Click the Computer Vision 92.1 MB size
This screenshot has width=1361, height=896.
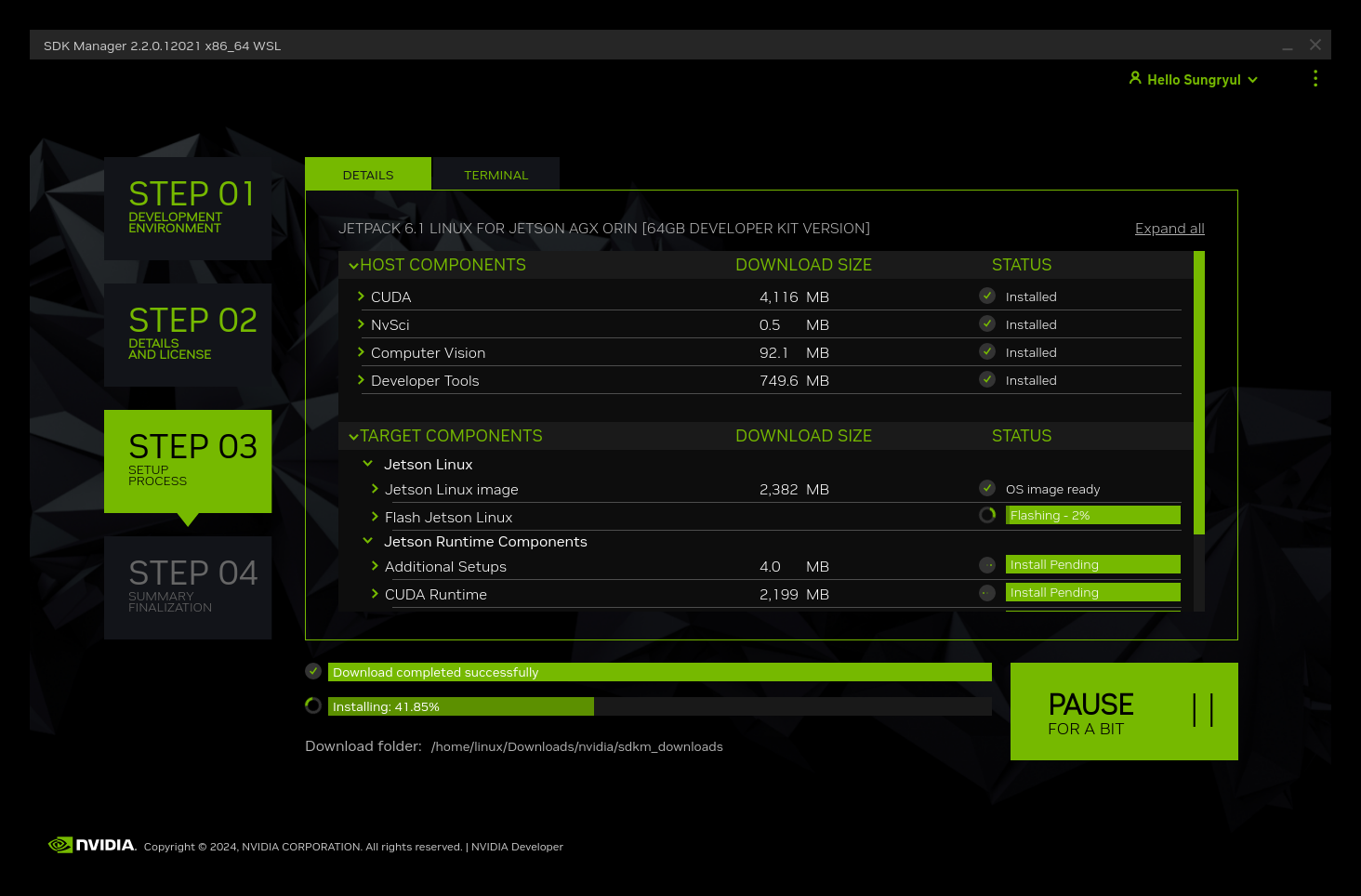[794, 353]
